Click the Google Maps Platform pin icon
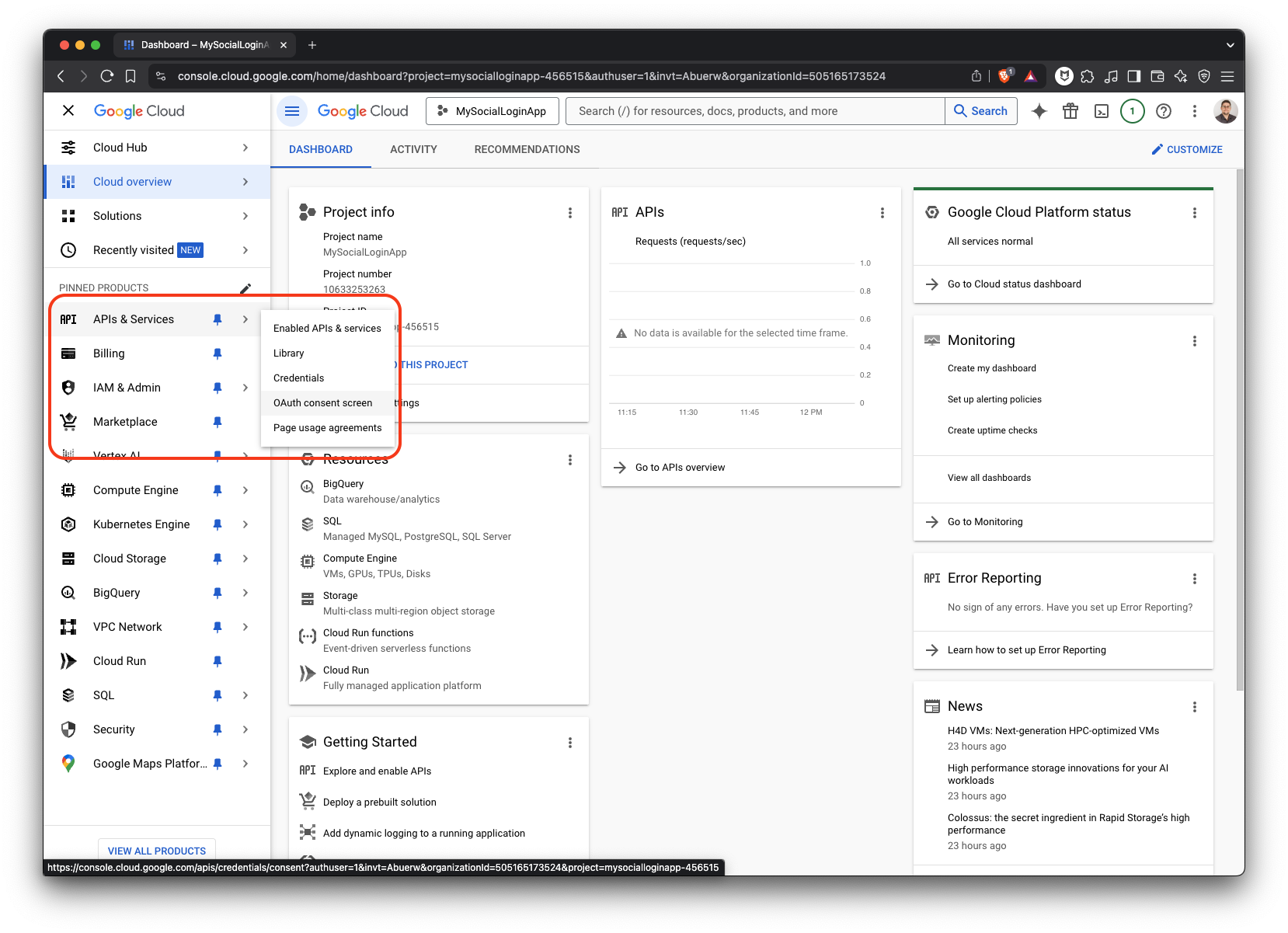Image resolution: width=1288 pixels, height=933 pixels. [68, 764]
